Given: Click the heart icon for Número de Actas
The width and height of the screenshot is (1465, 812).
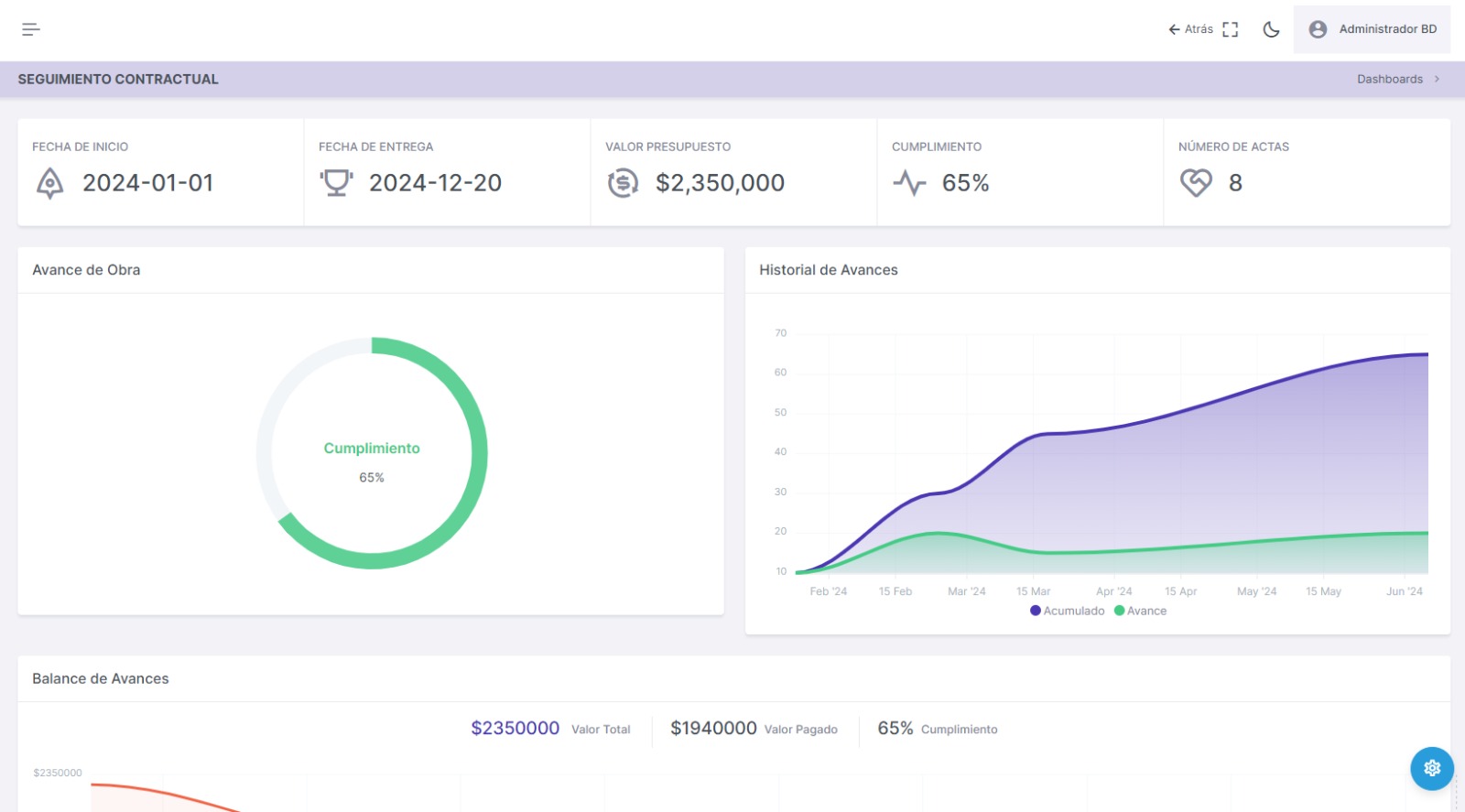Looking at the screenshot, I should 1196,183.
